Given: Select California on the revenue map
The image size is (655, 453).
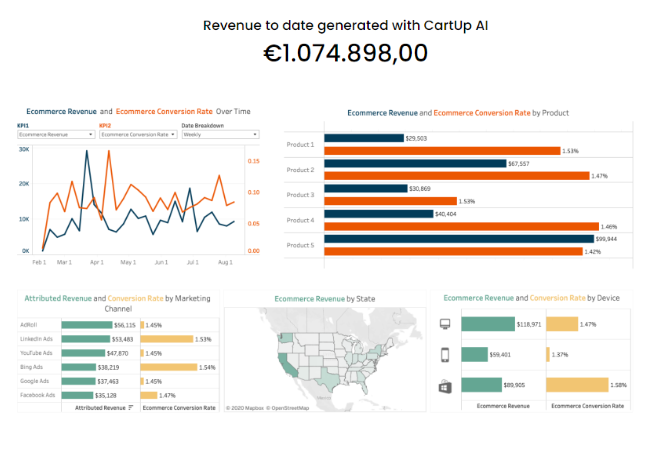Looking at the screenshot, I should point(285,364).
